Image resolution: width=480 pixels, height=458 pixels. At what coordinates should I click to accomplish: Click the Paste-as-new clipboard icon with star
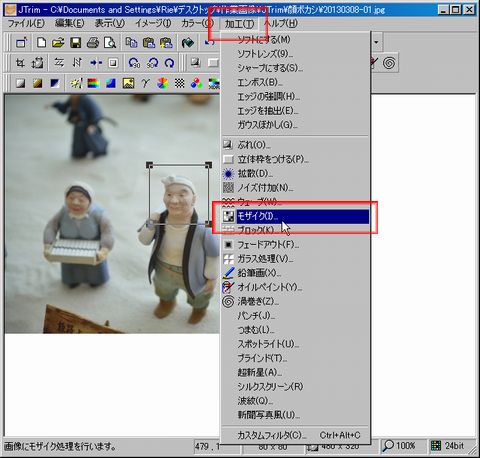point(166,43)
